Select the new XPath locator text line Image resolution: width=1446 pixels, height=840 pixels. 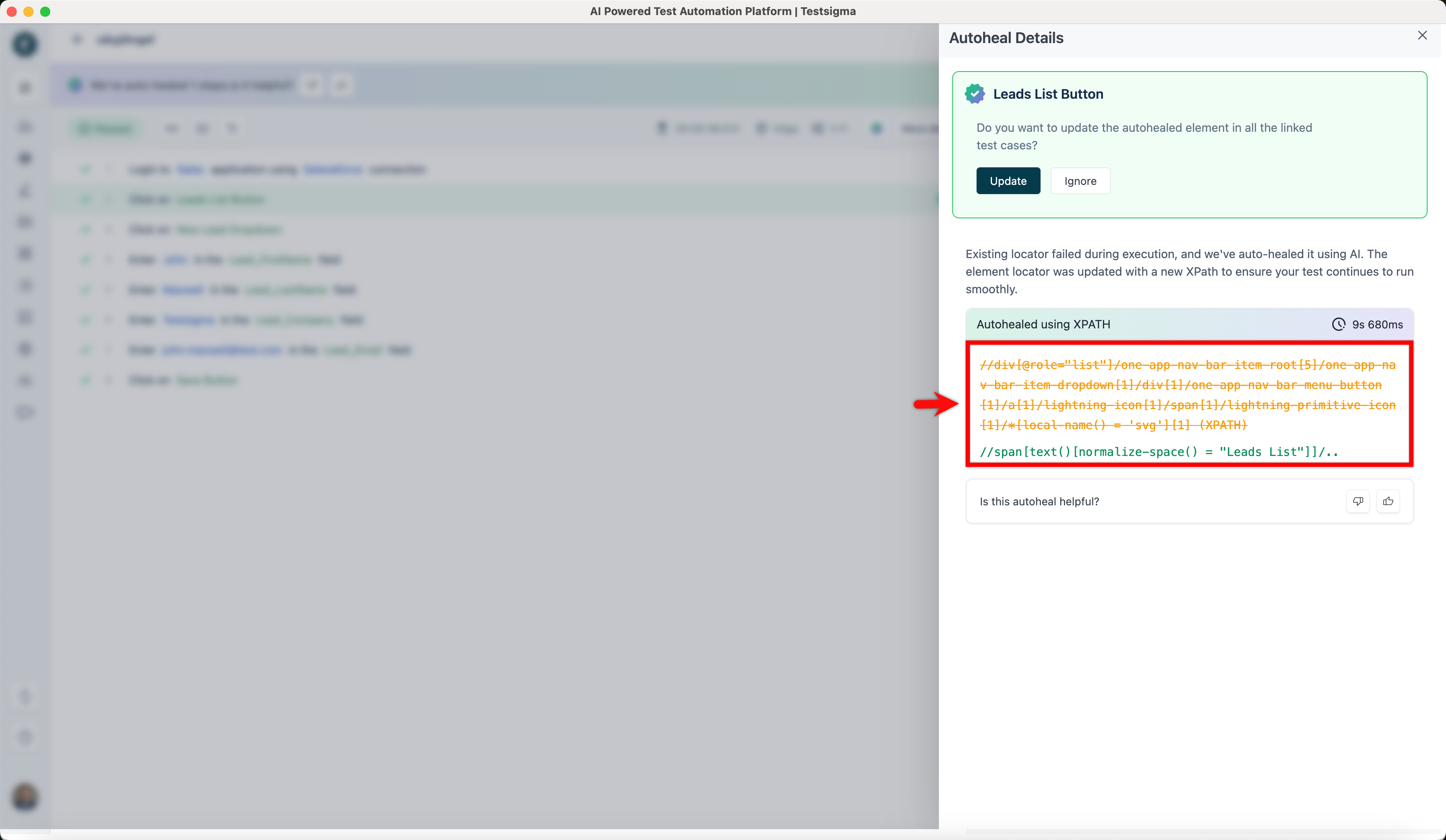click(1159, 451)
